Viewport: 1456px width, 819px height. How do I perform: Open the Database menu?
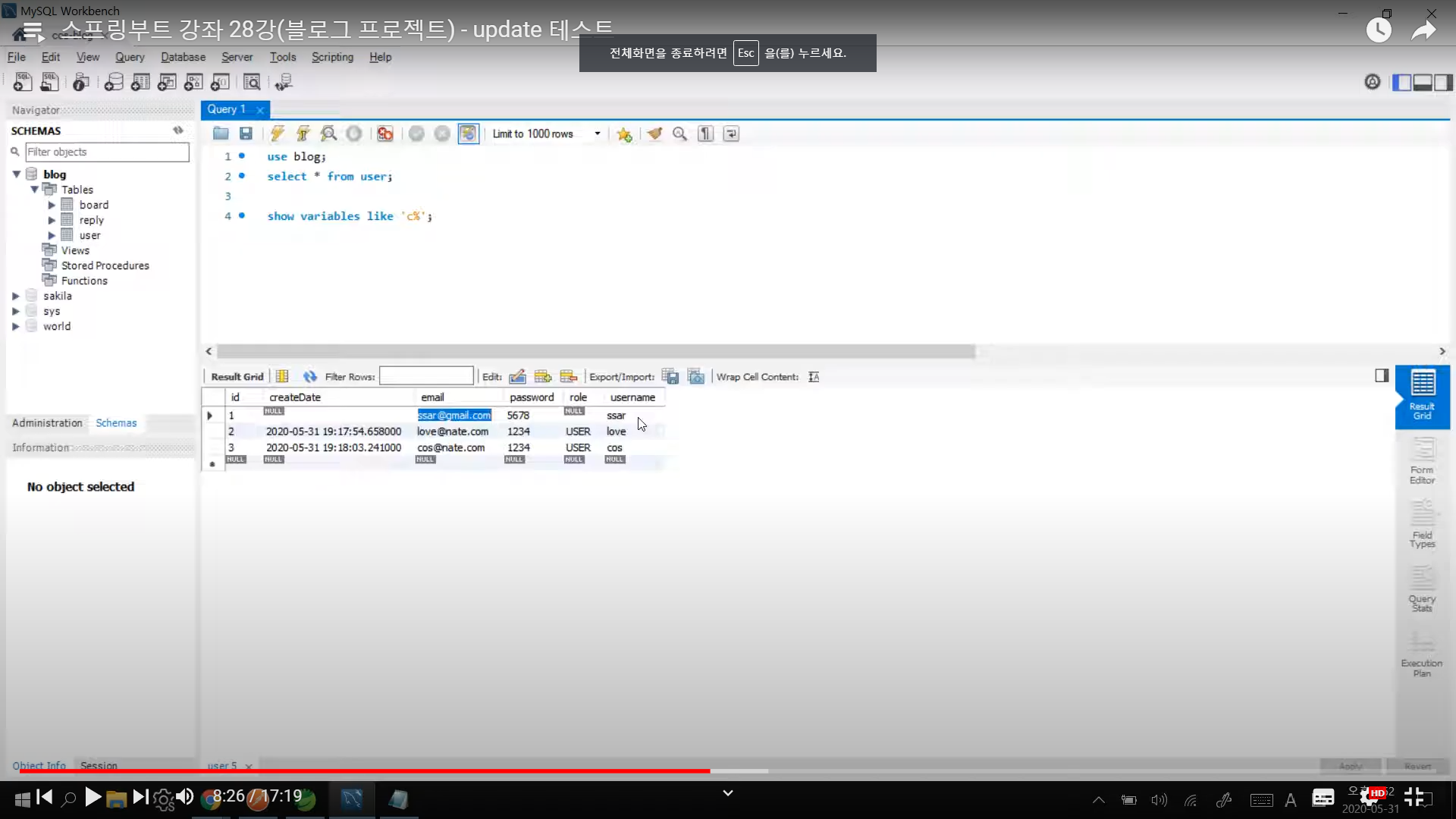pyautogui.click(x=183, y=57)
